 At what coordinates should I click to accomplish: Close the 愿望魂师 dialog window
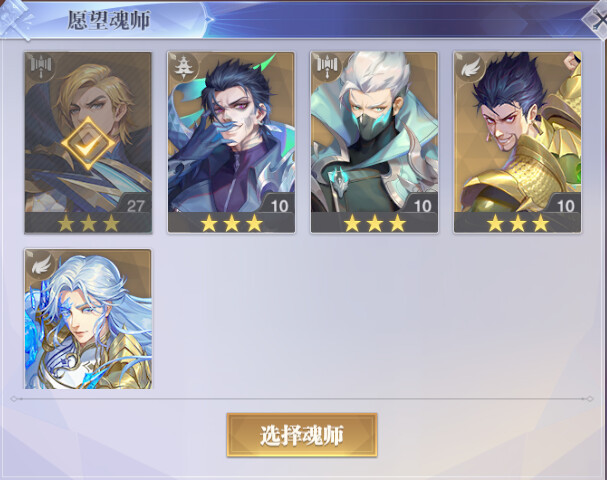click(x=597, y=19)
